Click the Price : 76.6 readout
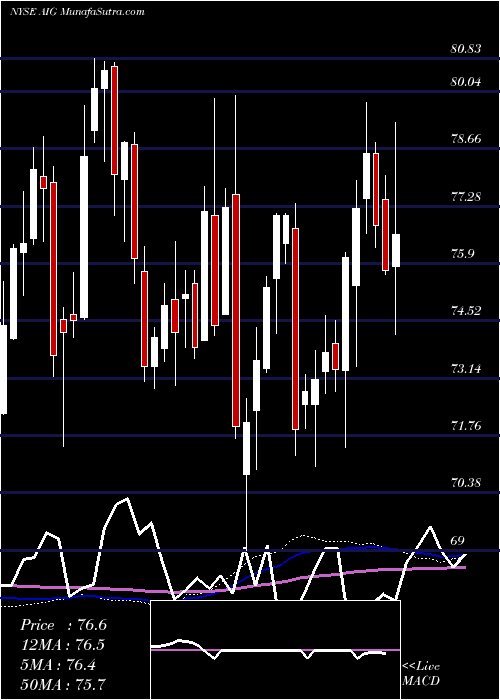 pos(63,625)
